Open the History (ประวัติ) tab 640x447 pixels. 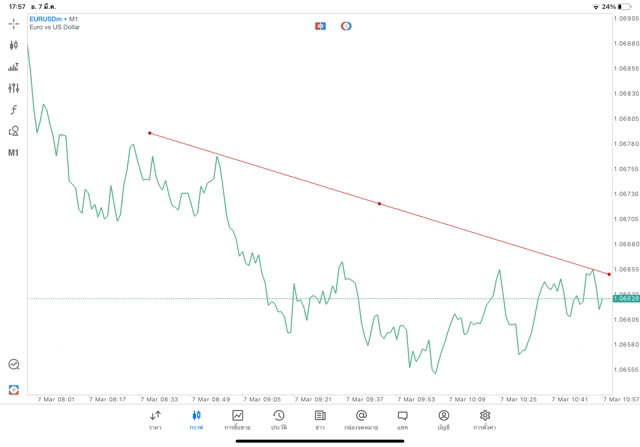point(278,419)
